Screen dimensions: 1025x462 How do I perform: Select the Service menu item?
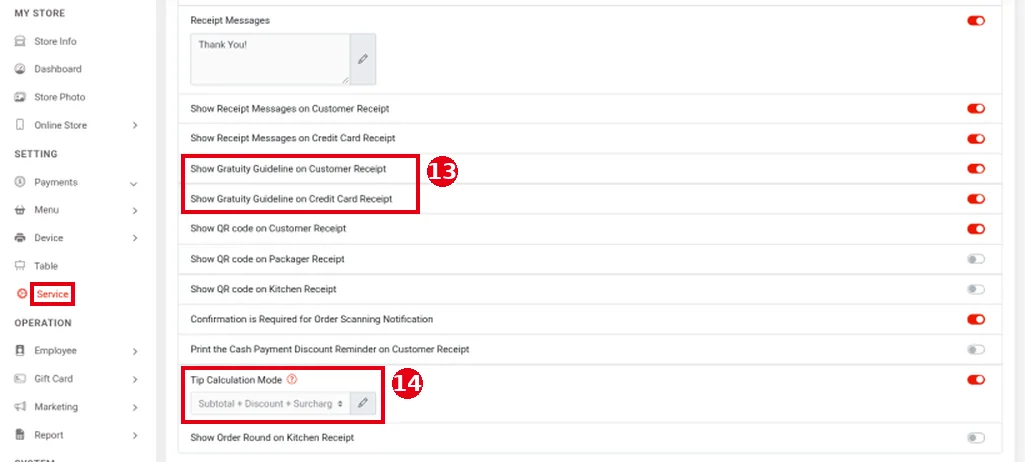point(52,294)
